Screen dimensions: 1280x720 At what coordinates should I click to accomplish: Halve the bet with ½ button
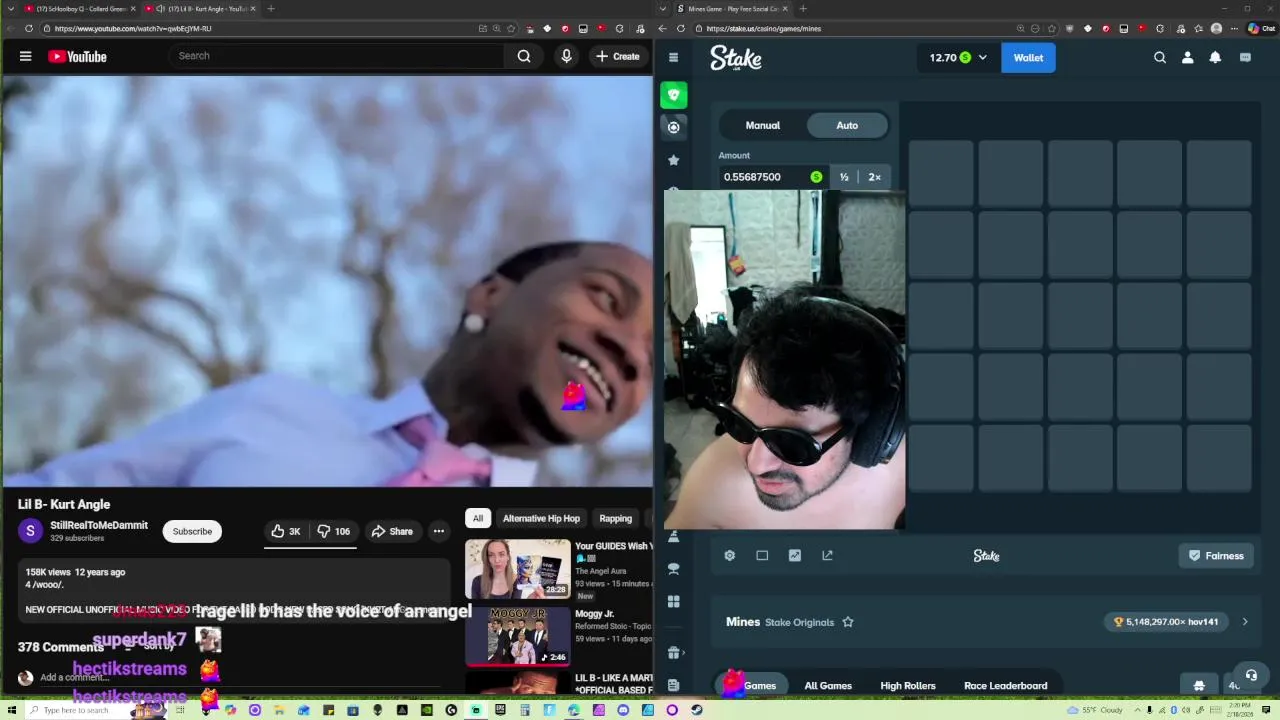point(844,177)
